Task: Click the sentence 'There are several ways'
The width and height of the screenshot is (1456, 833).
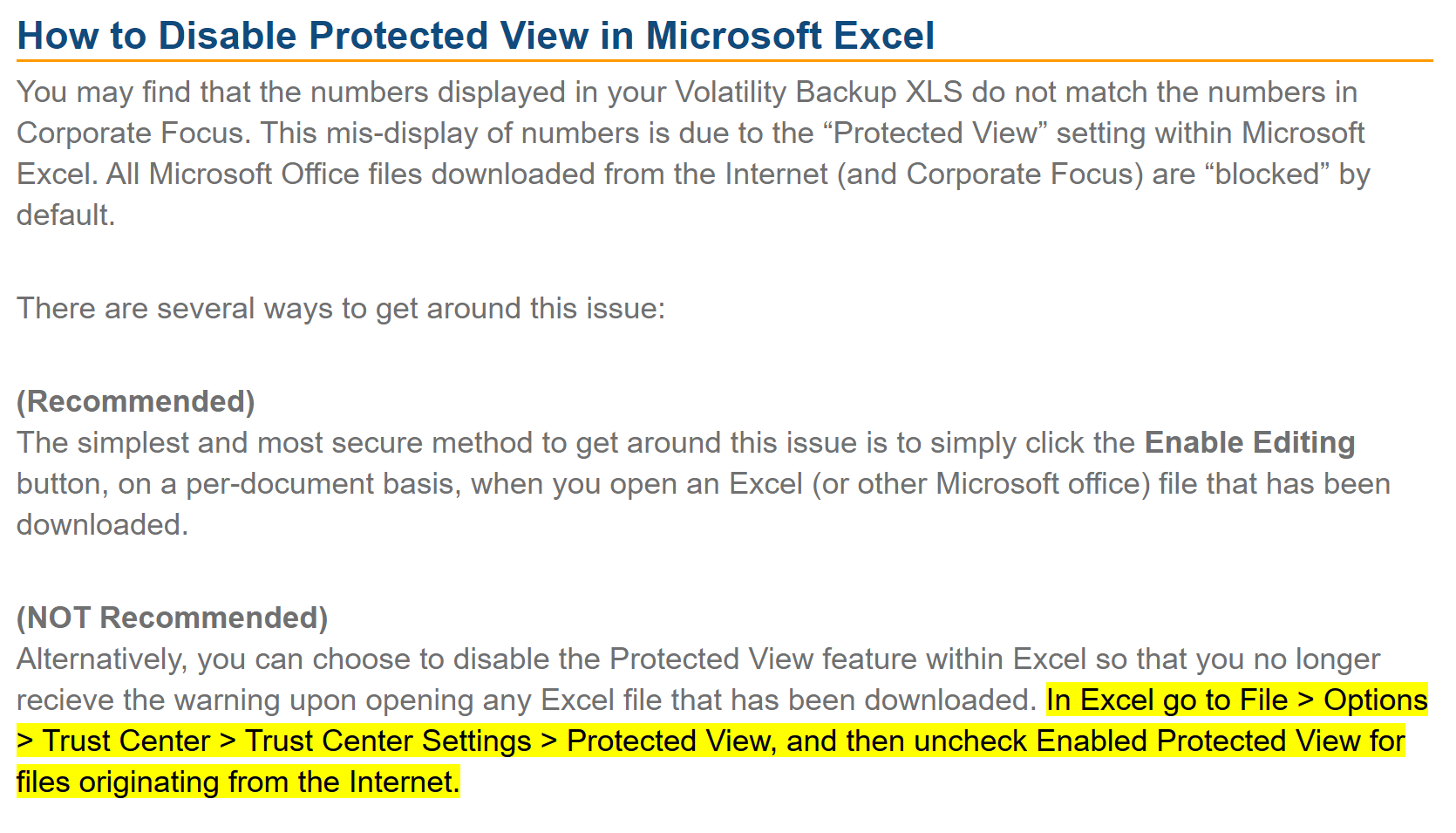Action: pos(340,309)
